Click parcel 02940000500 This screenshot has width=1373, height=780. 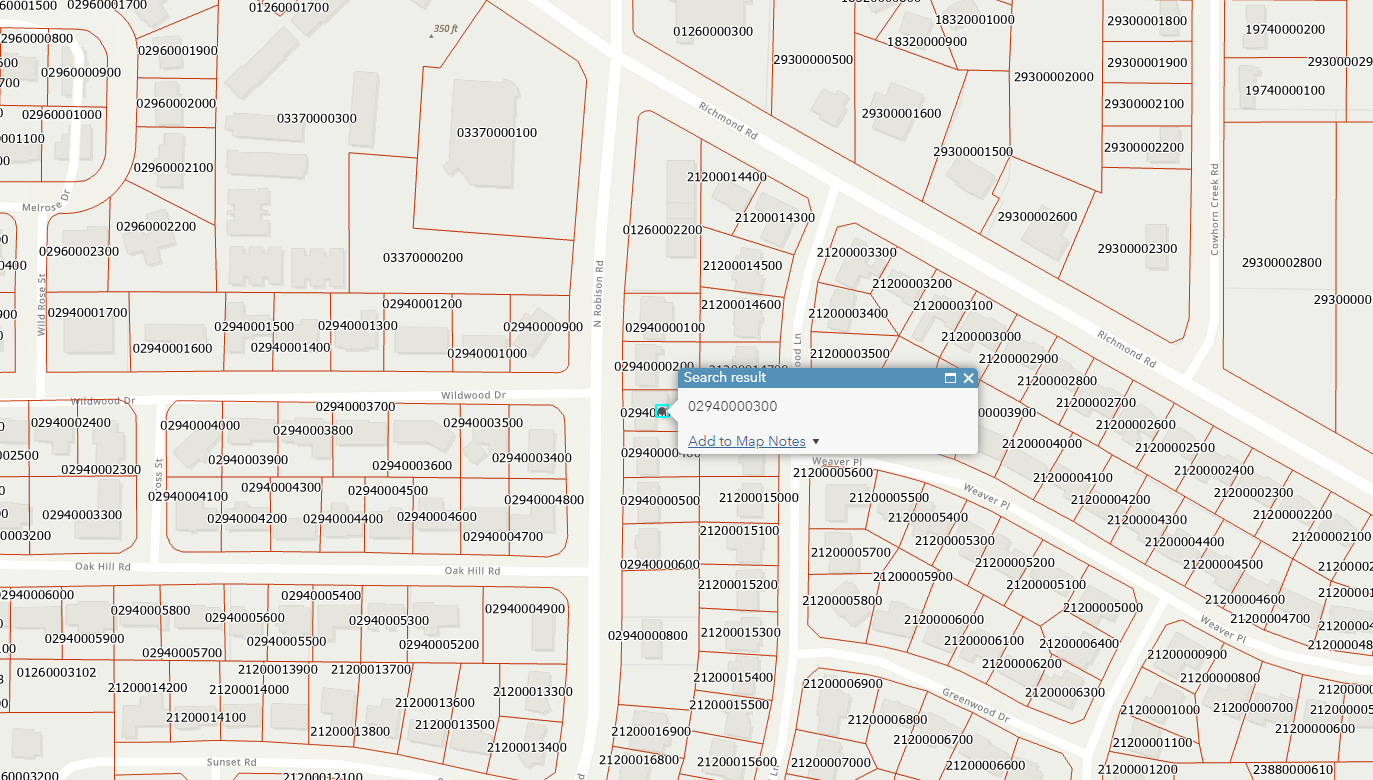pyautogui.click(x=660, y=500)
